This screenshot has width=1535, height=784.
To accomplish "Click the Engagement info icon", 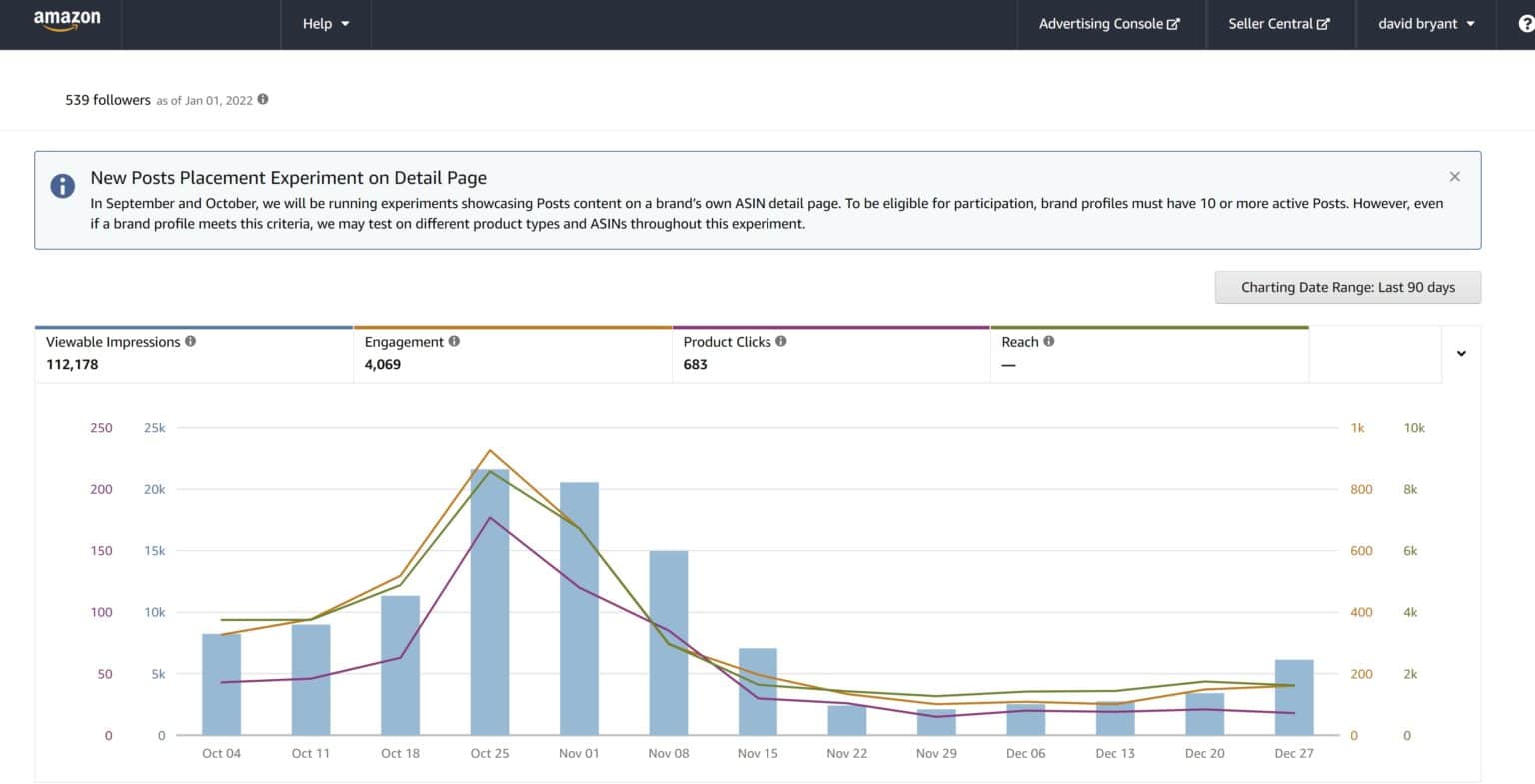I will pos(454,341).
